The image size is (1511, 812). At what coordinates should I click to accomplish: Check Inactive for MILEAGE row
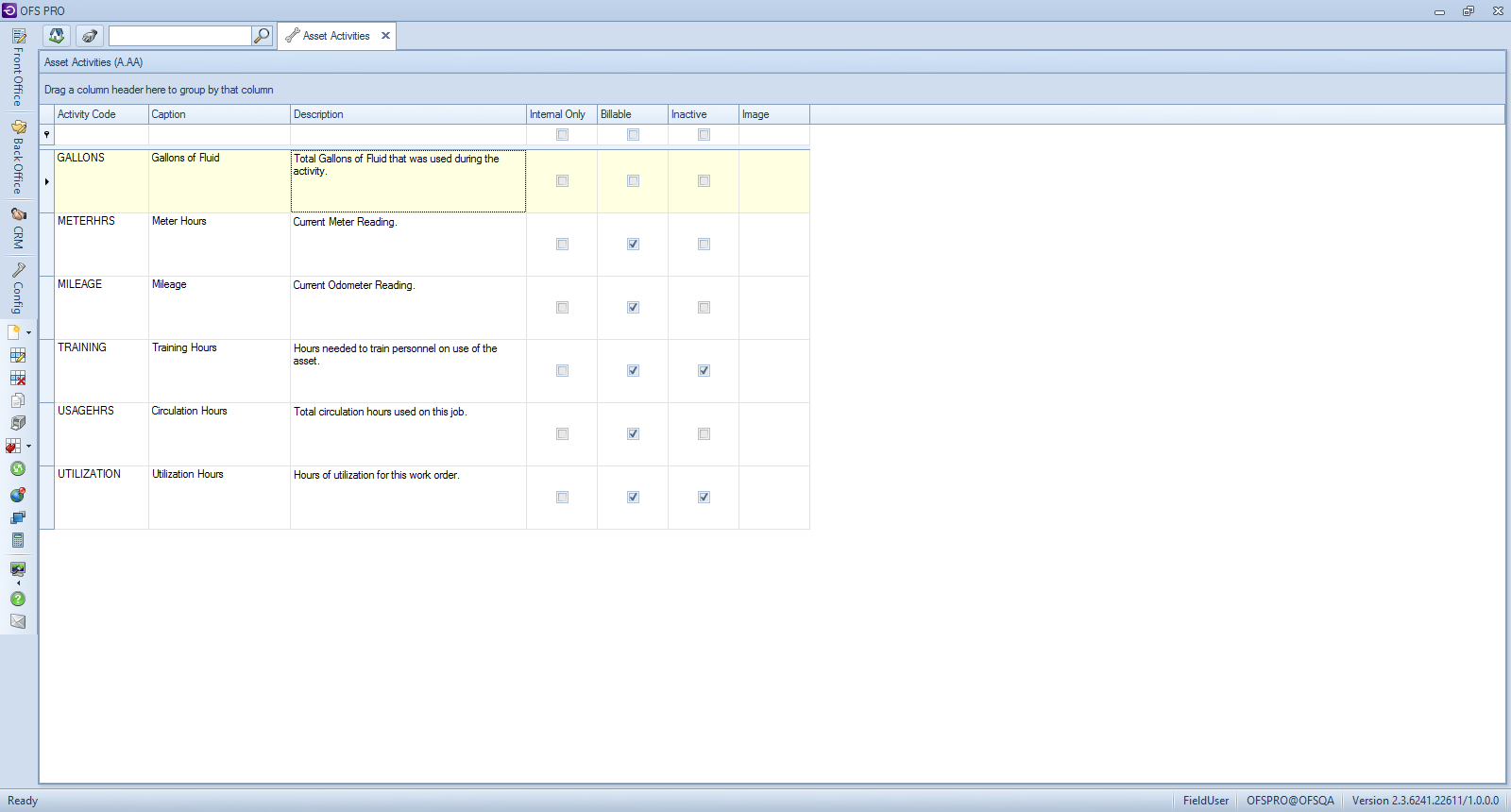click(x=704, y=308)
